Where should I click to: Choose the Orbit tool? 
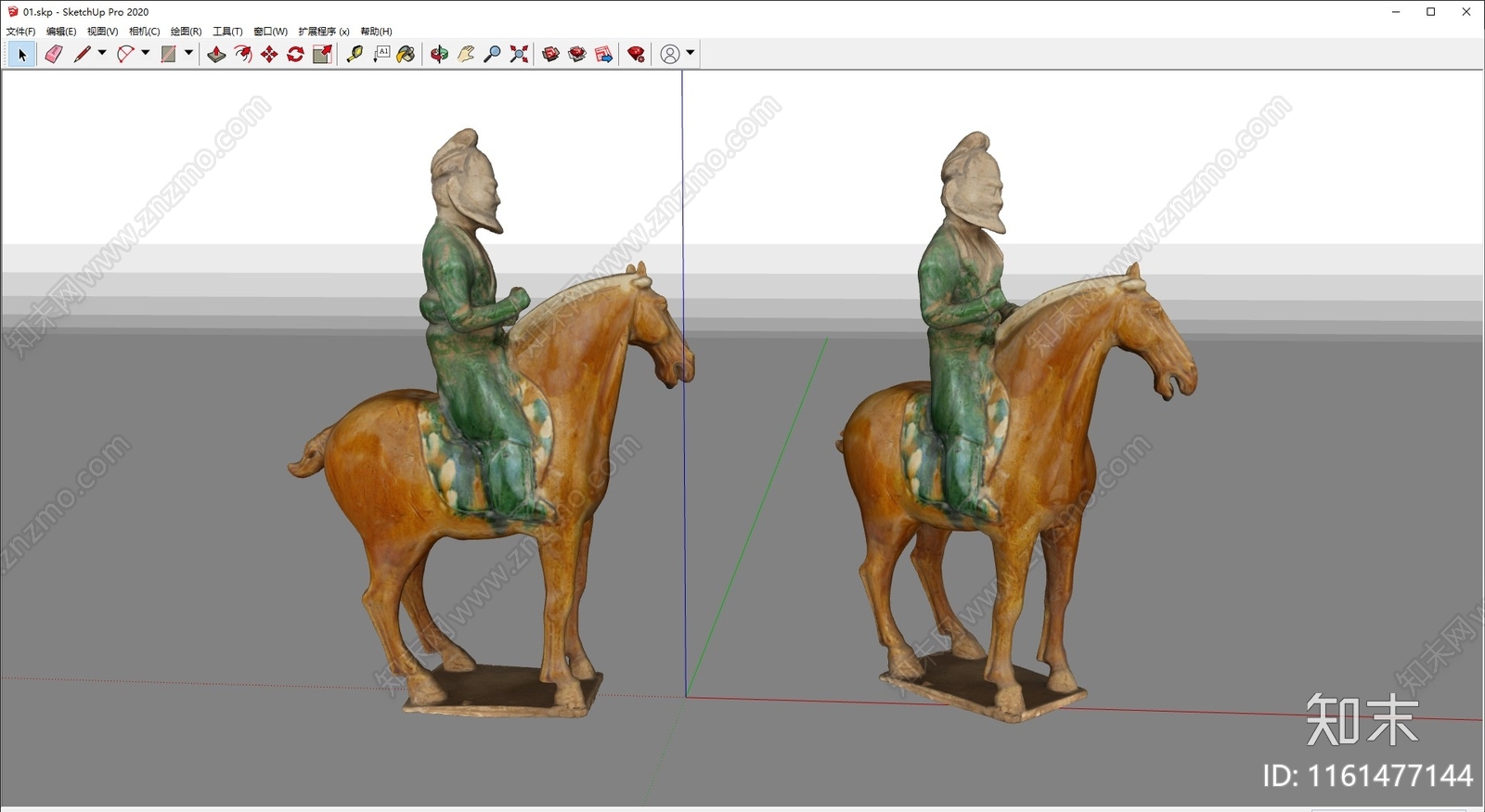point(439,55)
